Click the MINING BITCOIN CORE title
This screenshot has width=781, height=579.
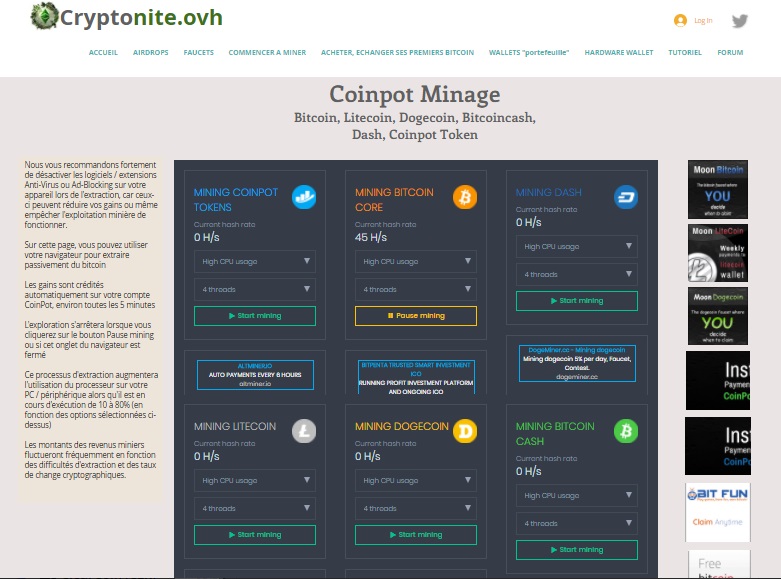click(394, 200)
